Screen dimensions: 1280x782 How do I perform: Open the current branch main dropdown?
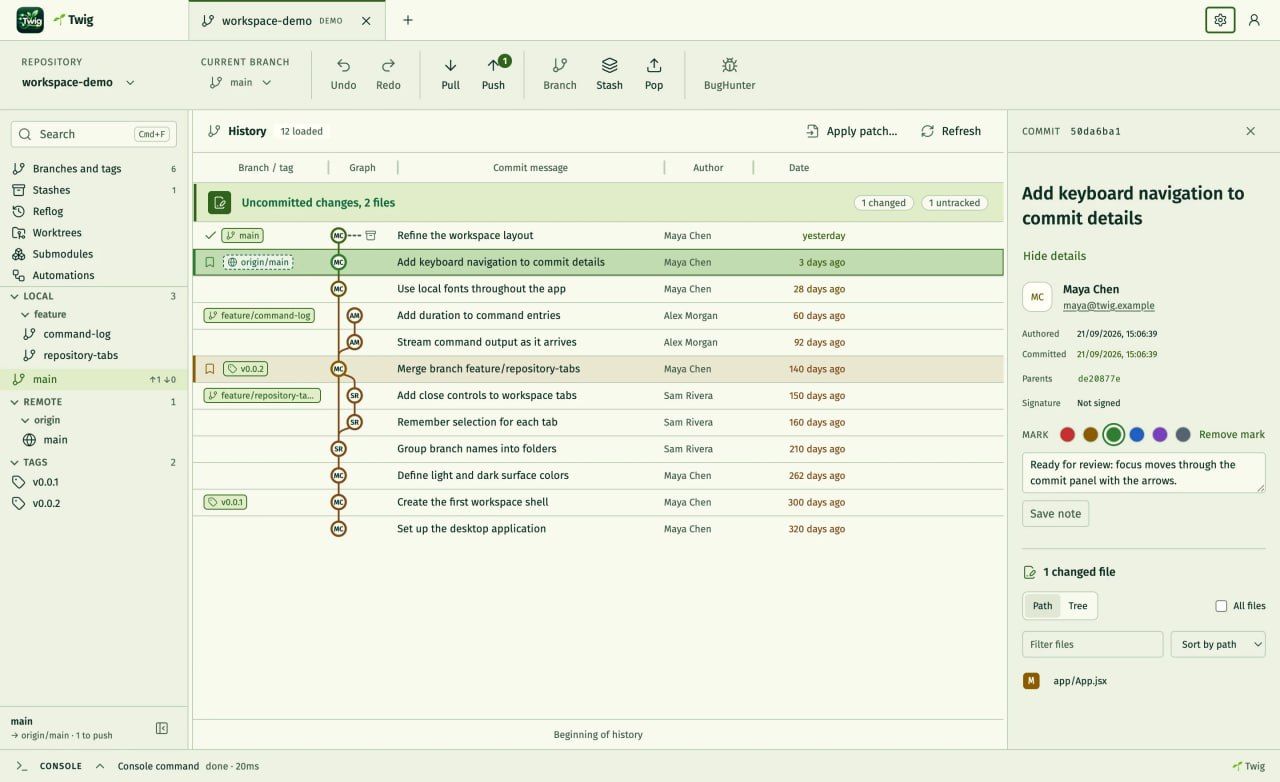click(241, 82)
